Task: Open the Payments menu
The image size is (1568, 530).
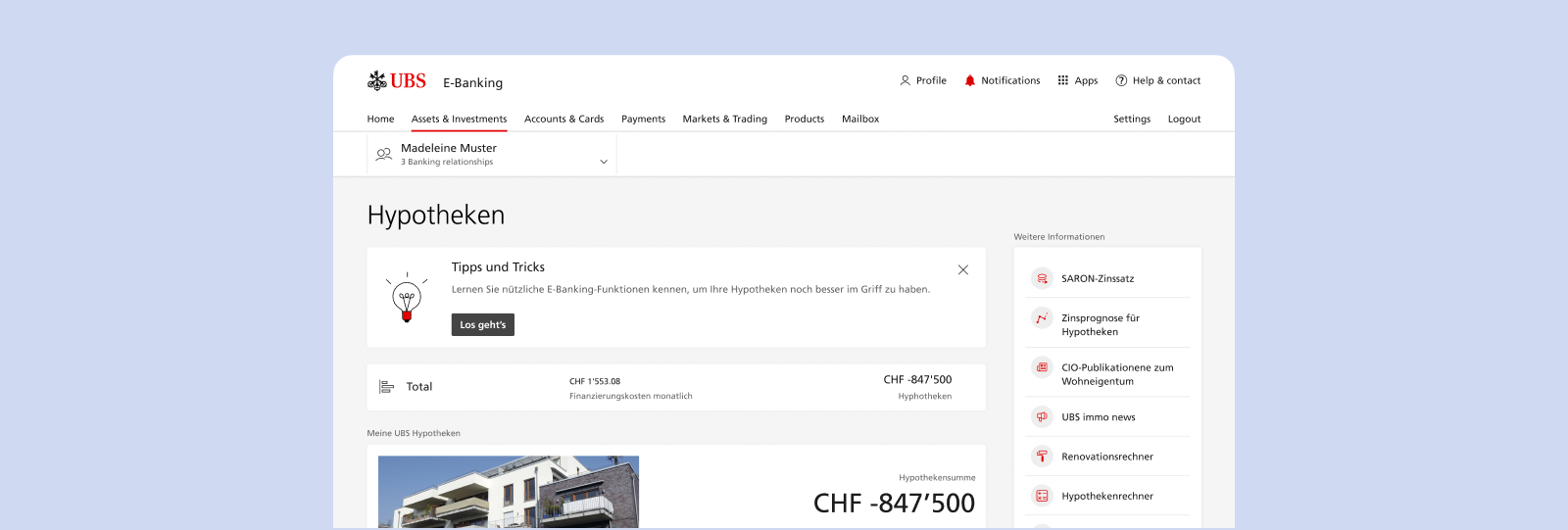Action: coord(643,119)
